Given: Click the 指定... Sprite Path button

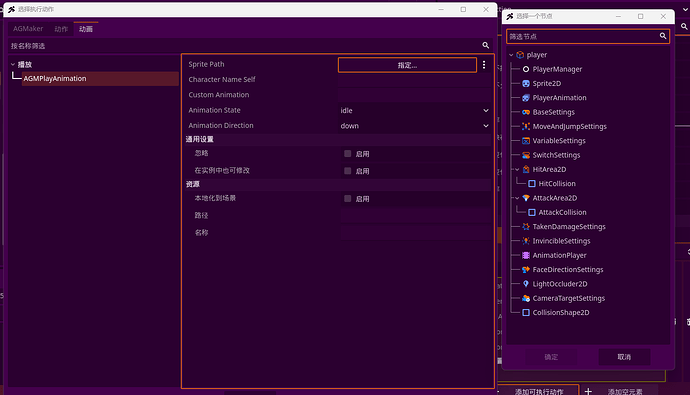Looking at the screenshot, I should coord(407,65).
